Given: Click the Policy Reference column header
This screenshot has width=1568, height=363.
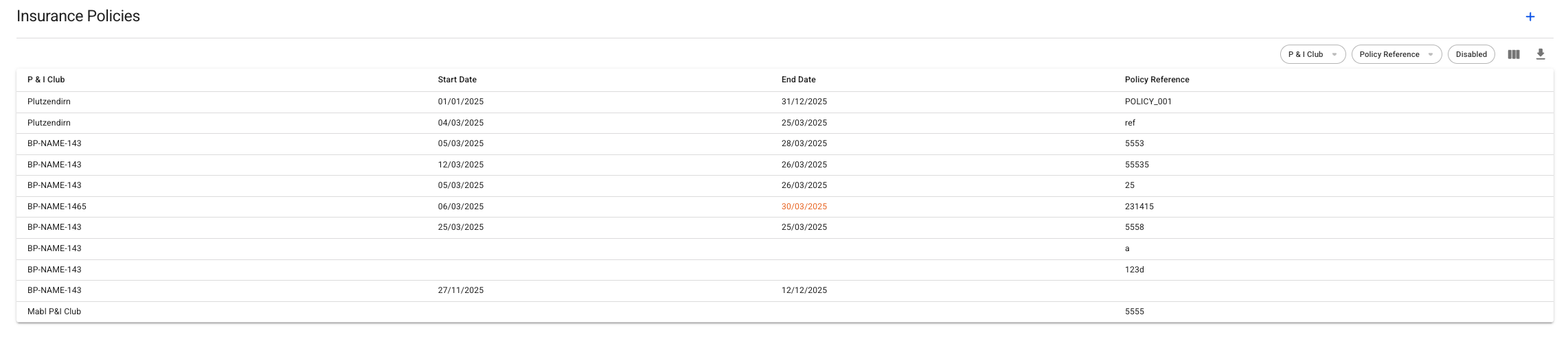Looking at the screenshot, I should tap(1157, 80).
